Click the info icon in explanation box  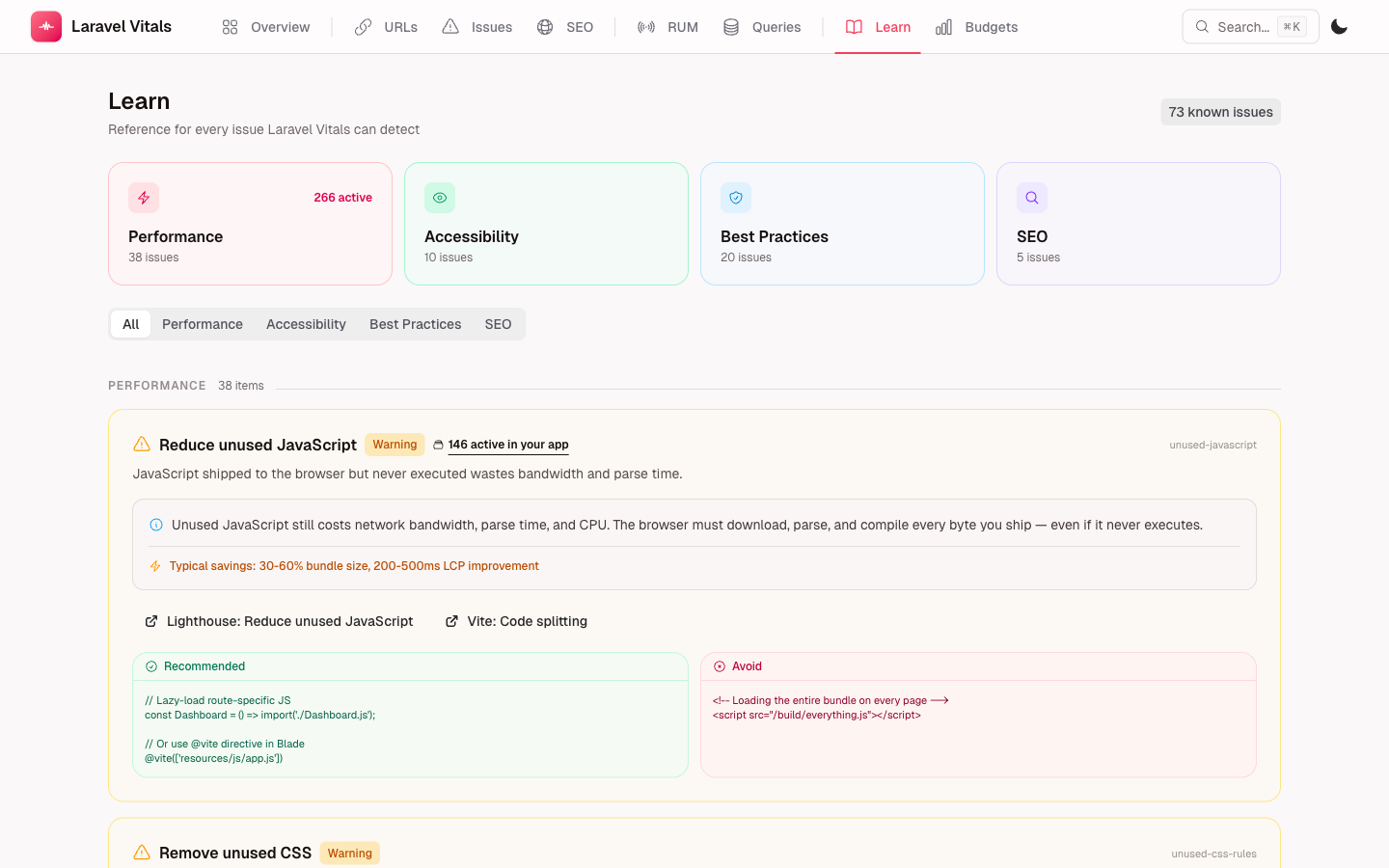tap(156, 525)
